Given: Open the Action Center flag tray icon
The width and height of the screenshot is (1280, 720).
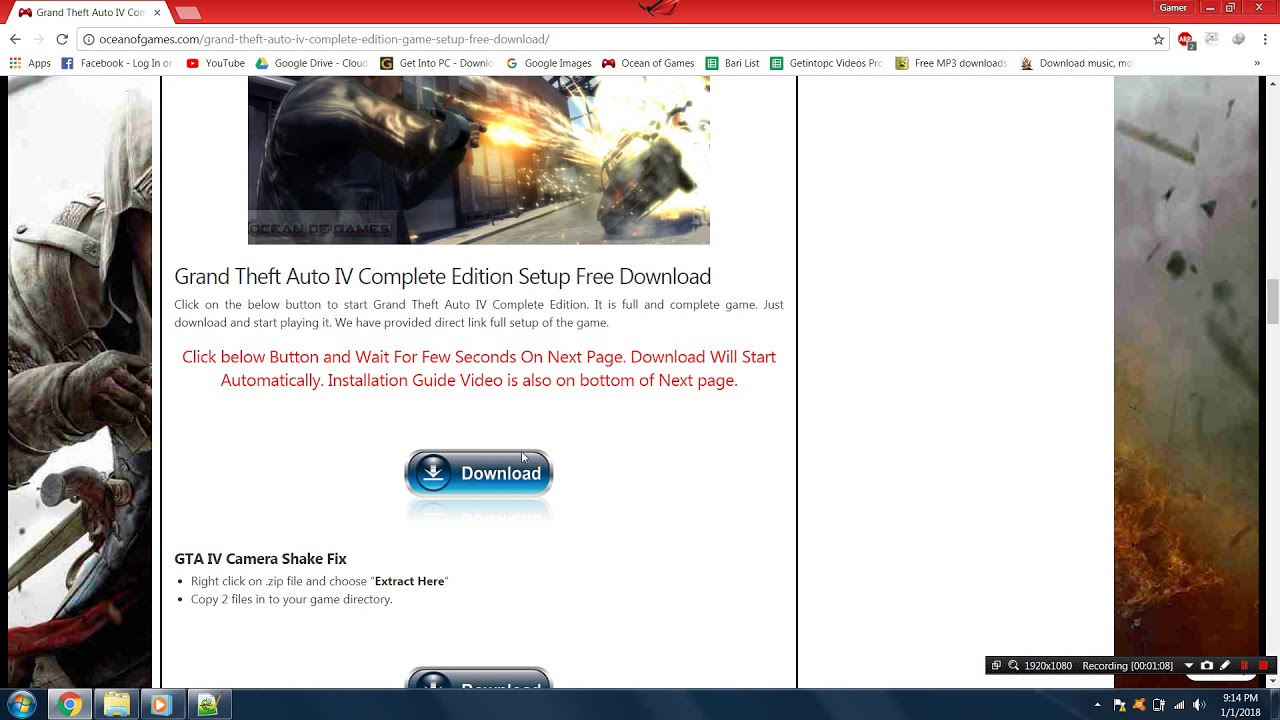Looking at the screenshot, I should [x=1119, y=705].
